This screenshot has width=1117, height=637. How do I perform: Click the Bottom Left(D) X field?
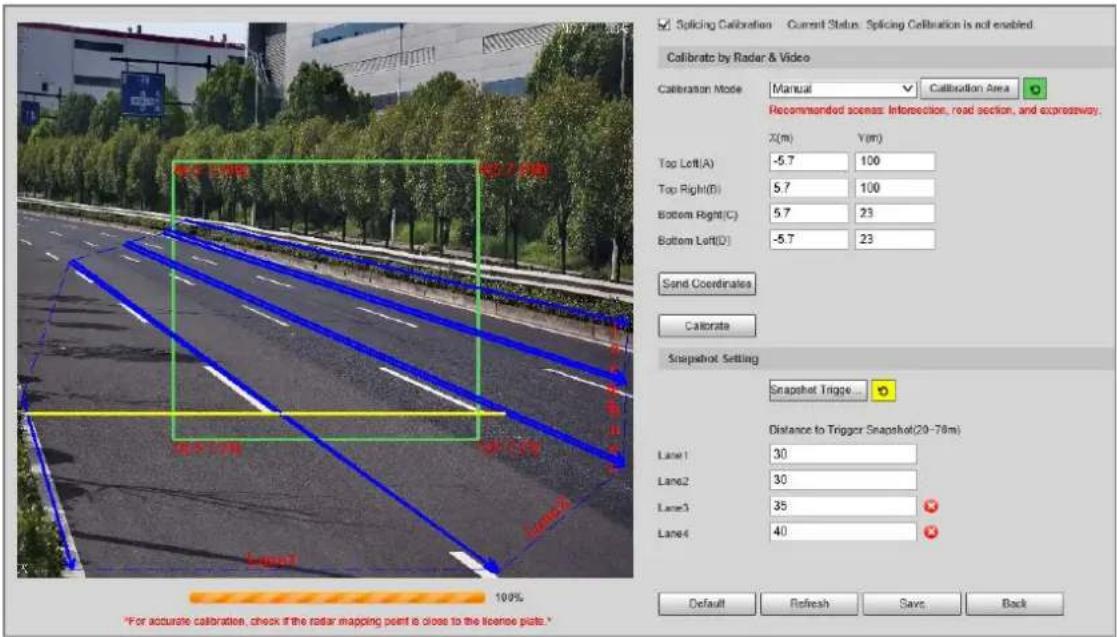pos(809,239)
